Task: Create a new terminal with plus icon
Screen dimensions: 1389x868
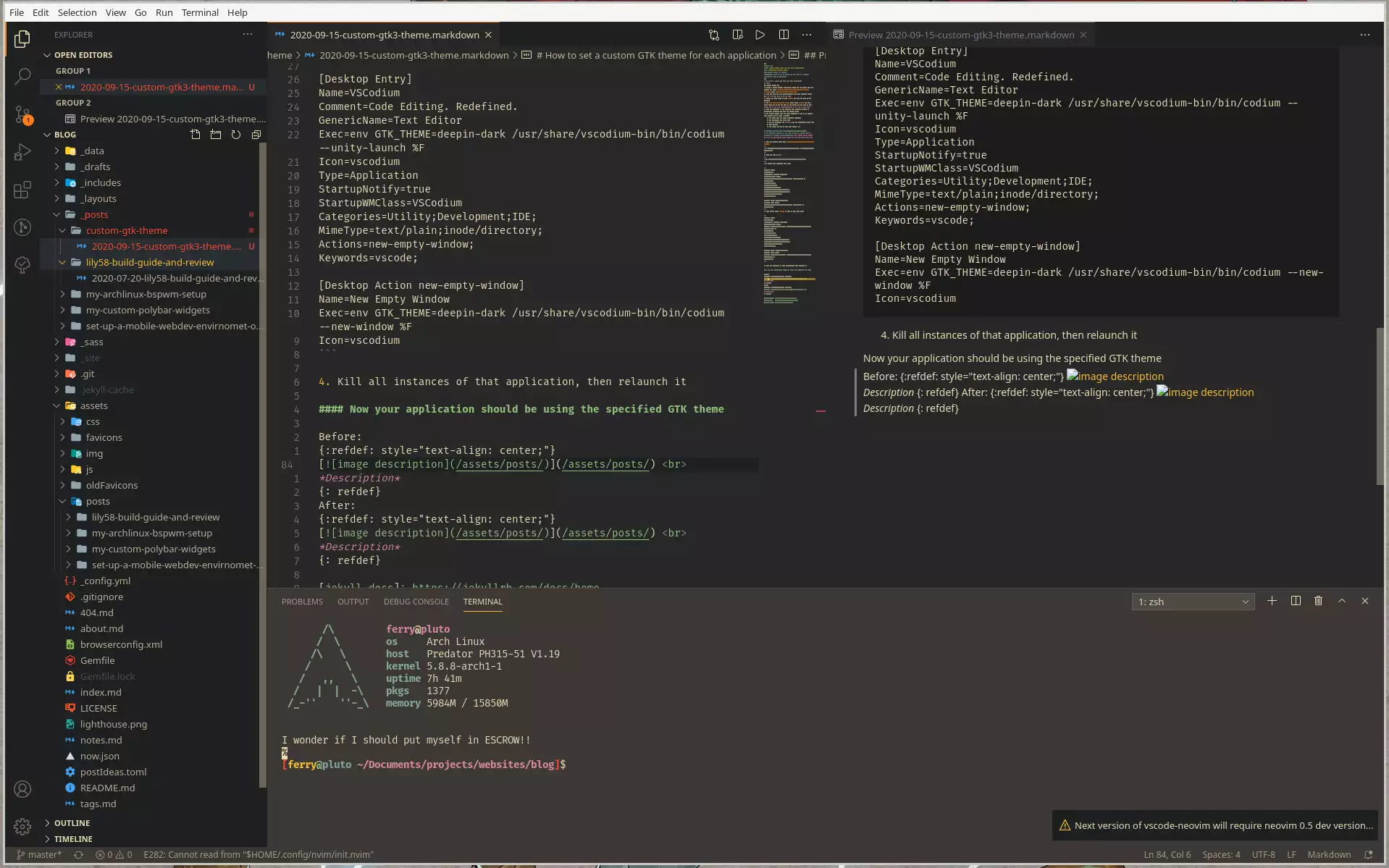Action: coord(1272,601)
